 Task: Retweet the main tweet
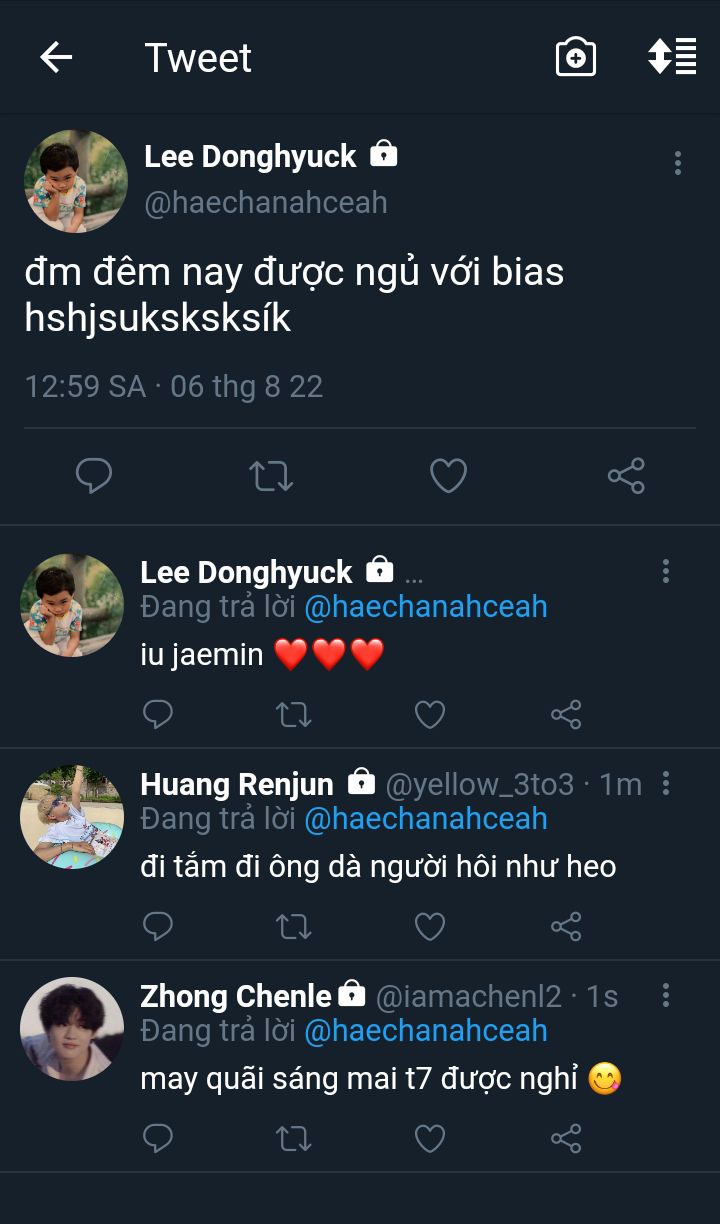point(271,476)
